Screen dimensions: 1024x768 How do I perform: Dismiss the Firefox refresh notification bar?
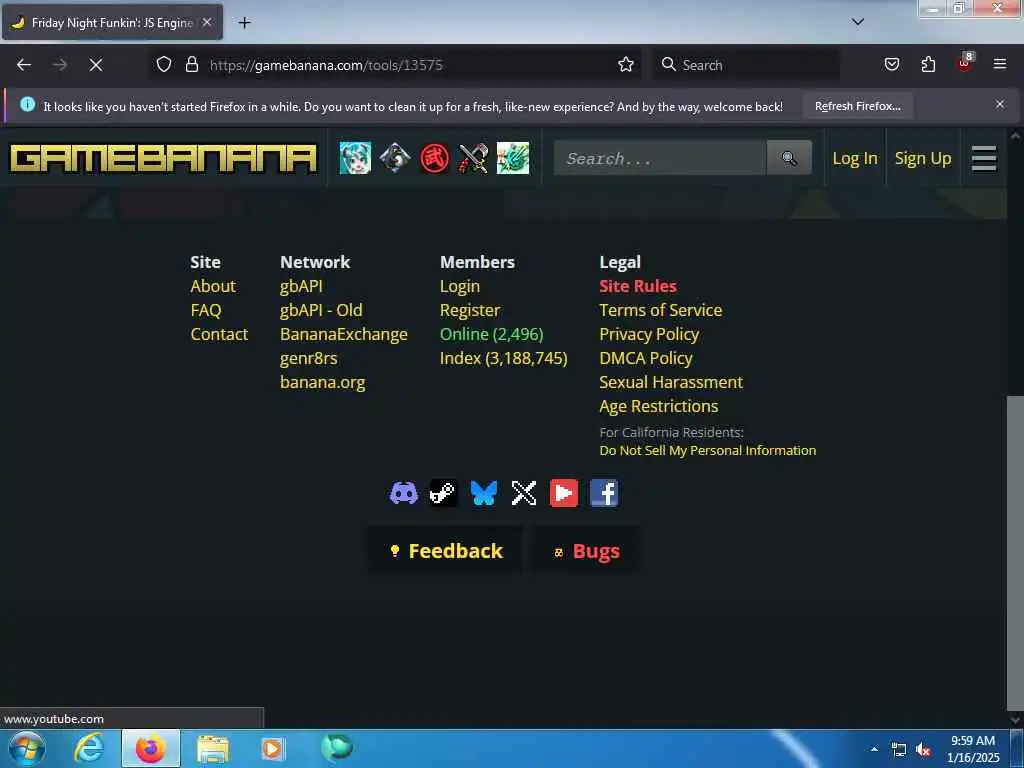coord(1000,104)
